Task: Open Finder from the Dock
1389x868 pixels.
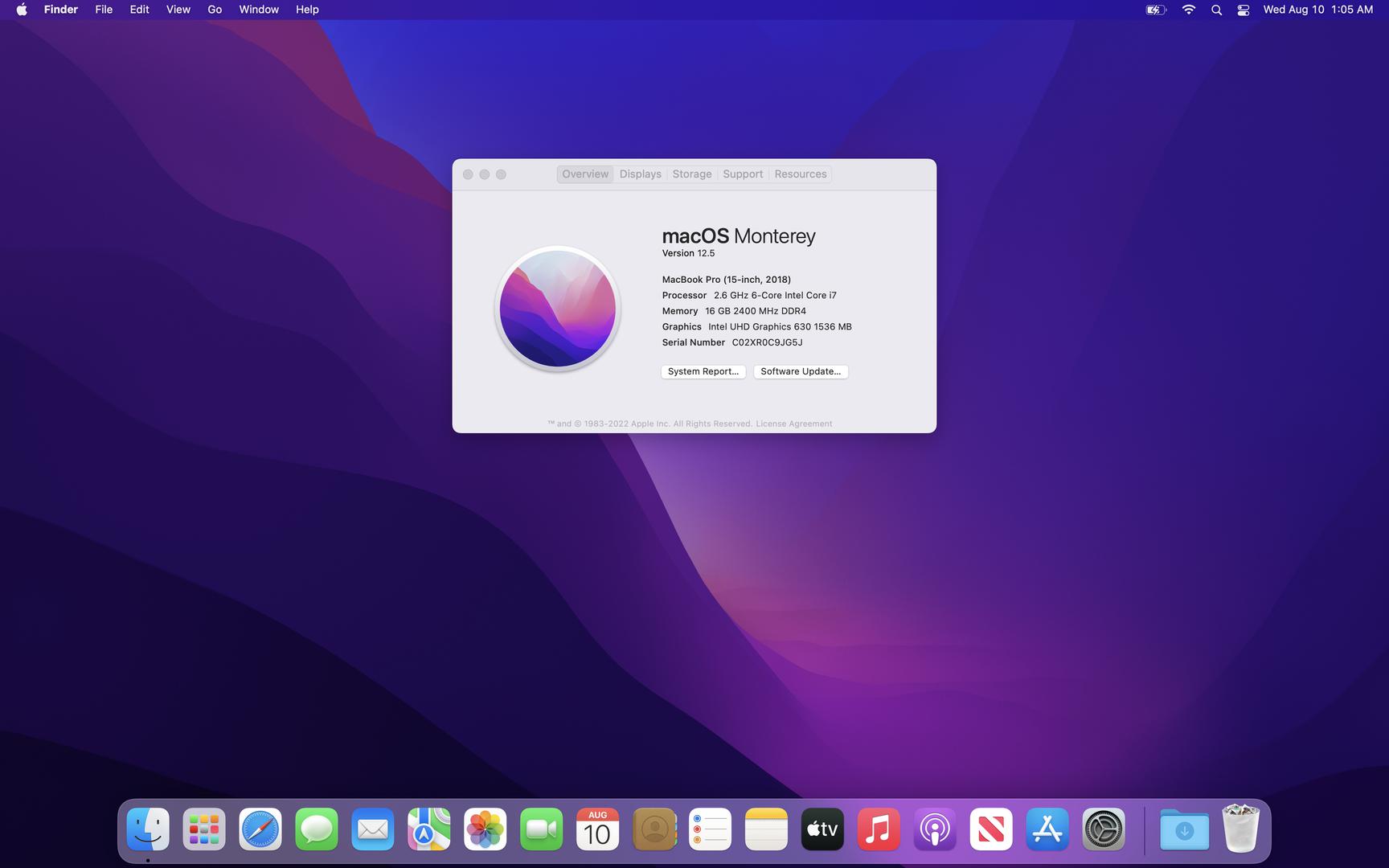Action: (148, 829)
